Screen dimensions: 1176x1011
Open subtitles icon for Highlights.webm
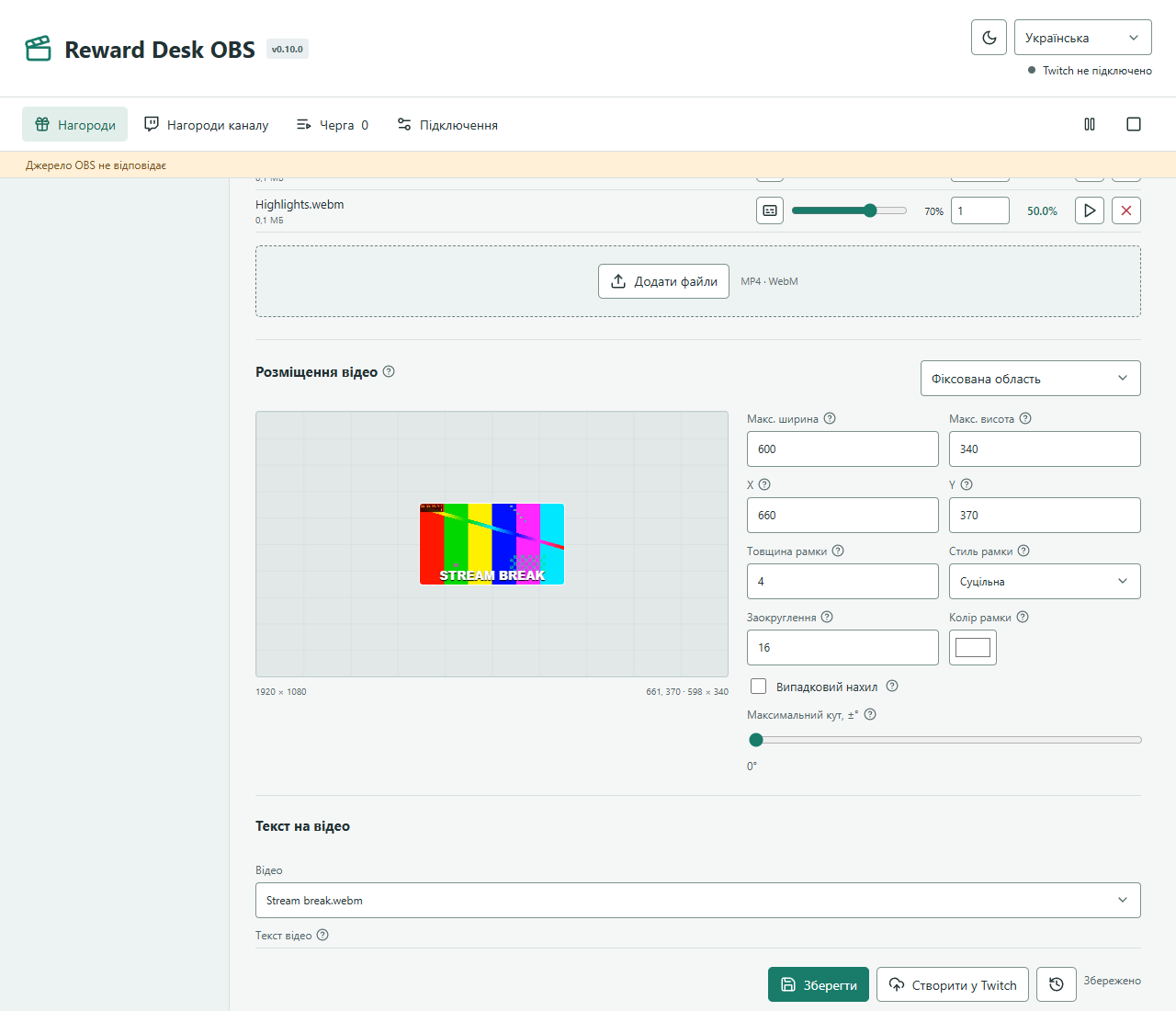click(x=770, y=210)
